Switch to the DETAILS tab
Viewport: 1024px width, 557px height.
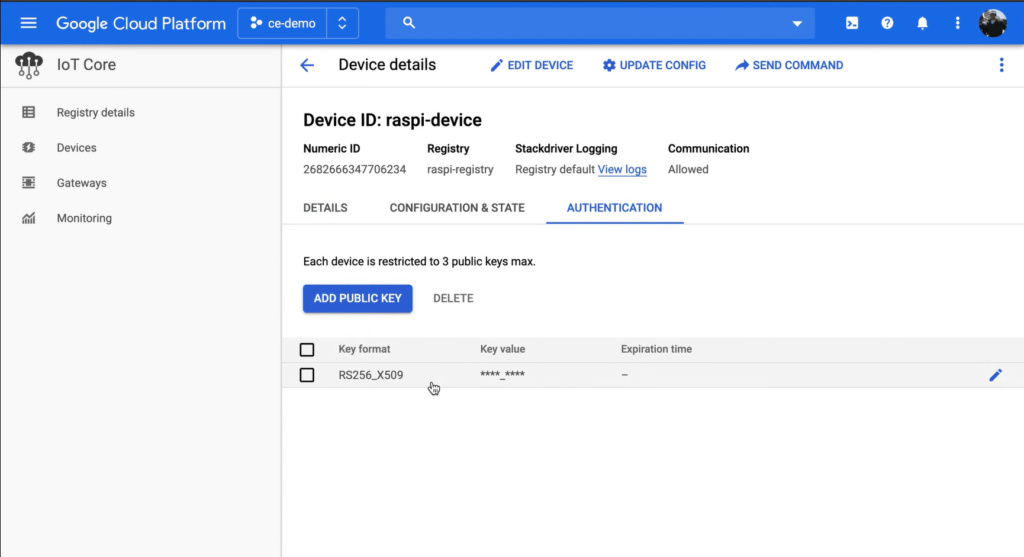(x=325, y=208)
